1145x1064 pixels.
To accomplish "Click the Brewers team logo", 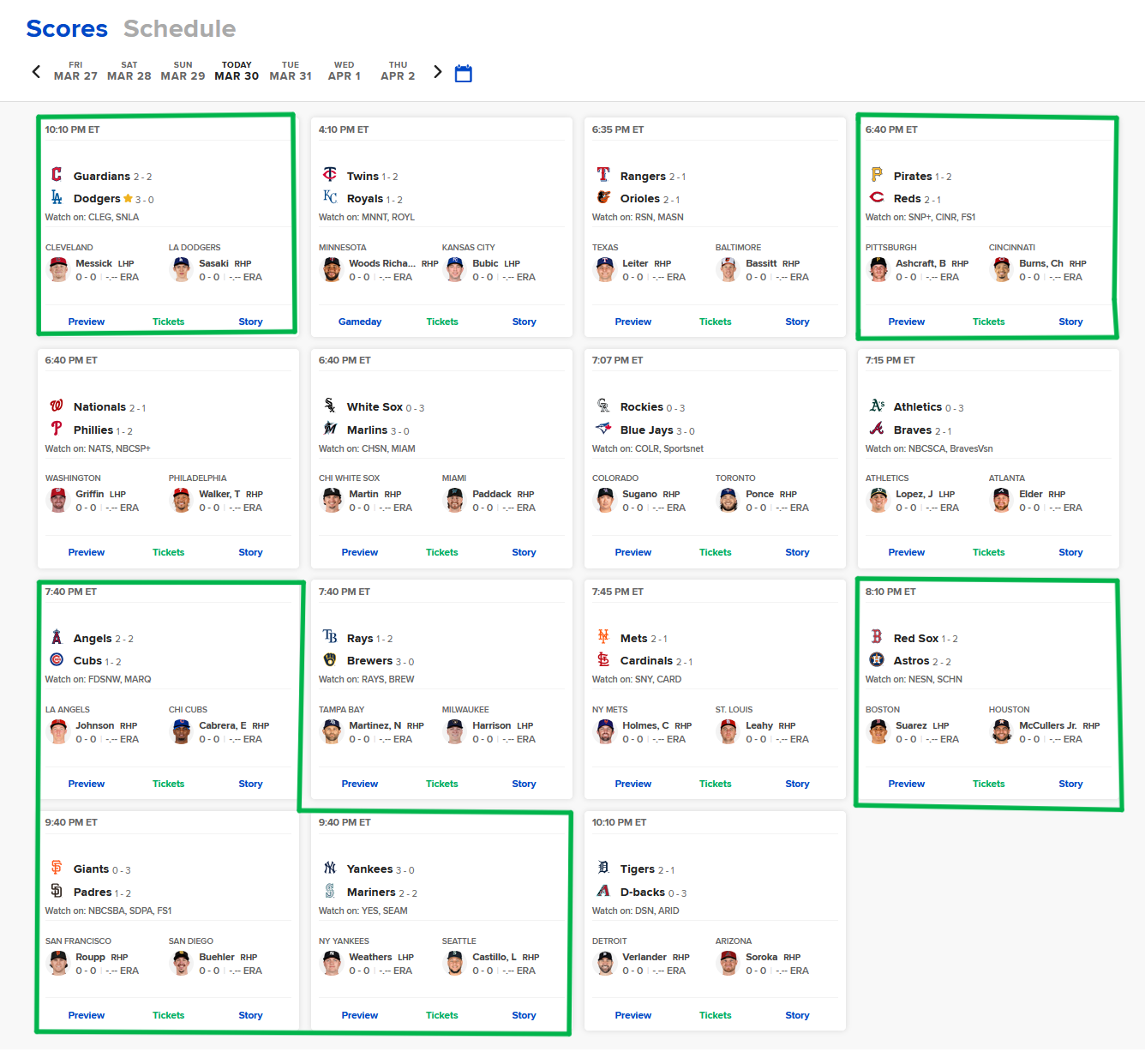I will (x=330, y=659).
